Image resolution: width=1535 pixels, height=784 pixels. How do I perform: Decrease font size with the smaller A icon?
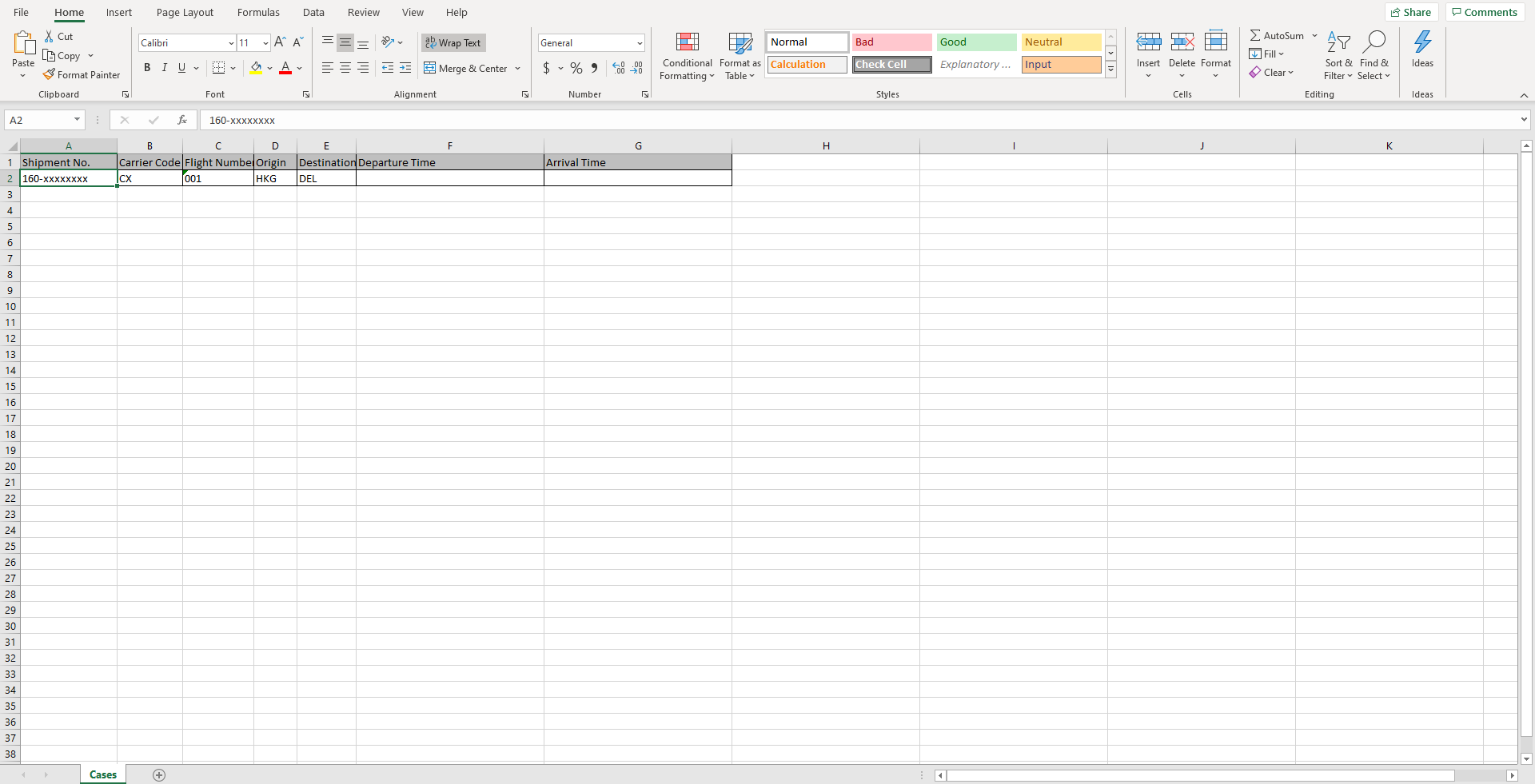[297, 42]
